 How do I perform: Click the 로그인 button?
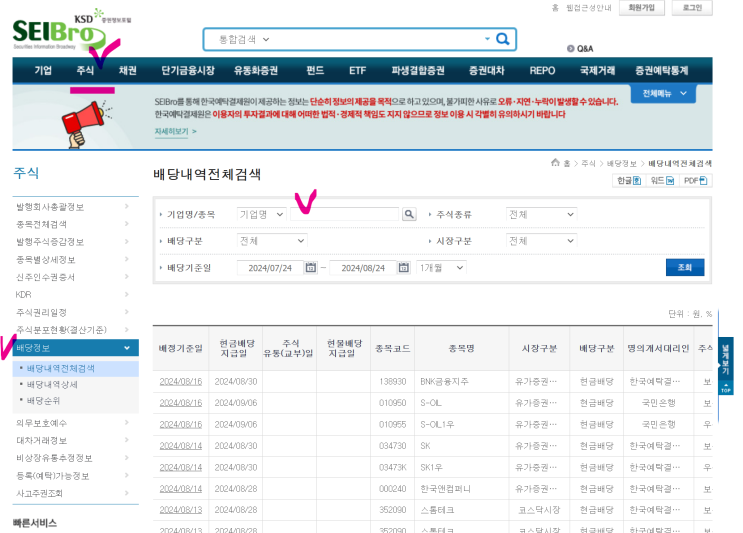(x=692, y=8)
